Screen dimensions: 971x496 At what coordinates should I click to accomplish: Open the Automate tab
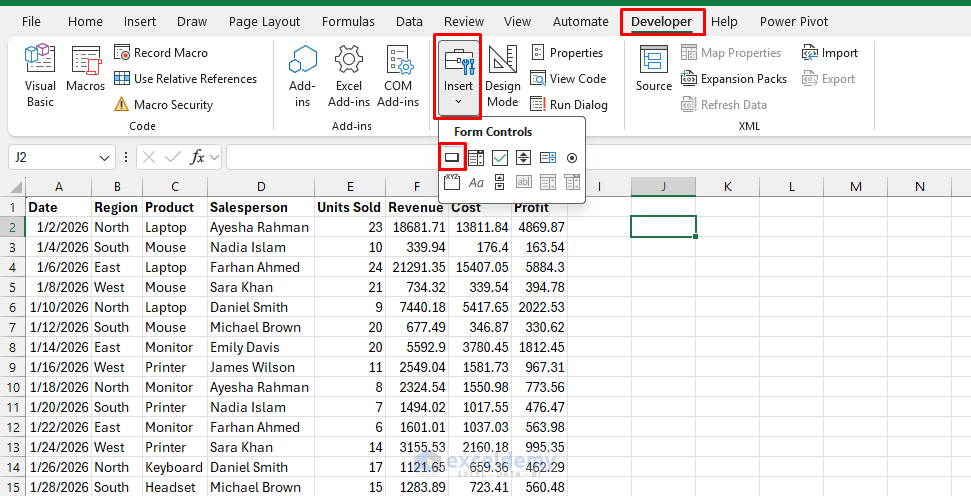580,22
